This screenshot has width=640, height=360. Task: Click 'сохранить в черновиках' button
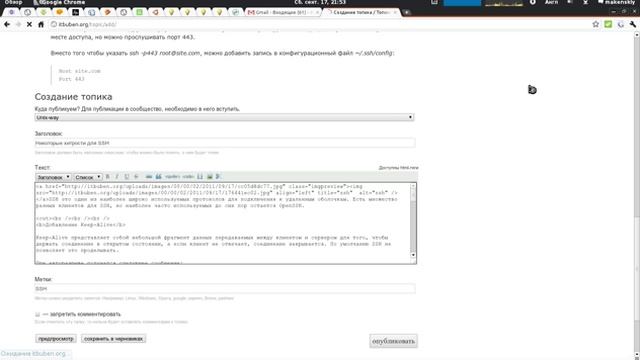113,339
